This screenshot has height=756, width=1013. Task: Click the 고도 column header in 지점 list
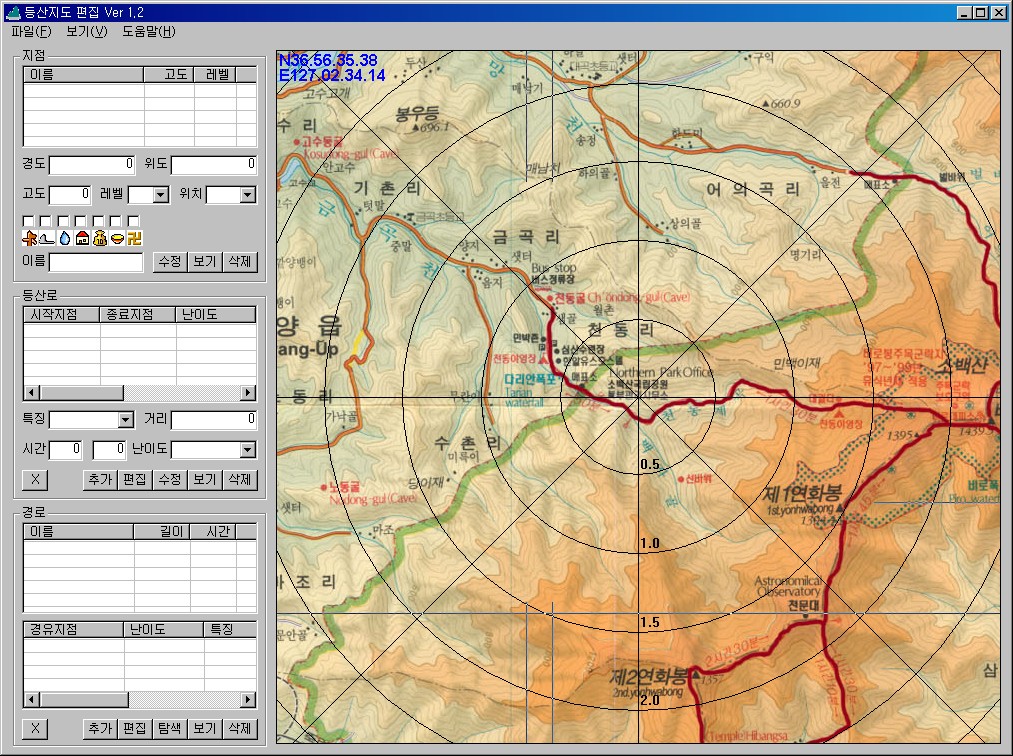[x=169, y=75]
